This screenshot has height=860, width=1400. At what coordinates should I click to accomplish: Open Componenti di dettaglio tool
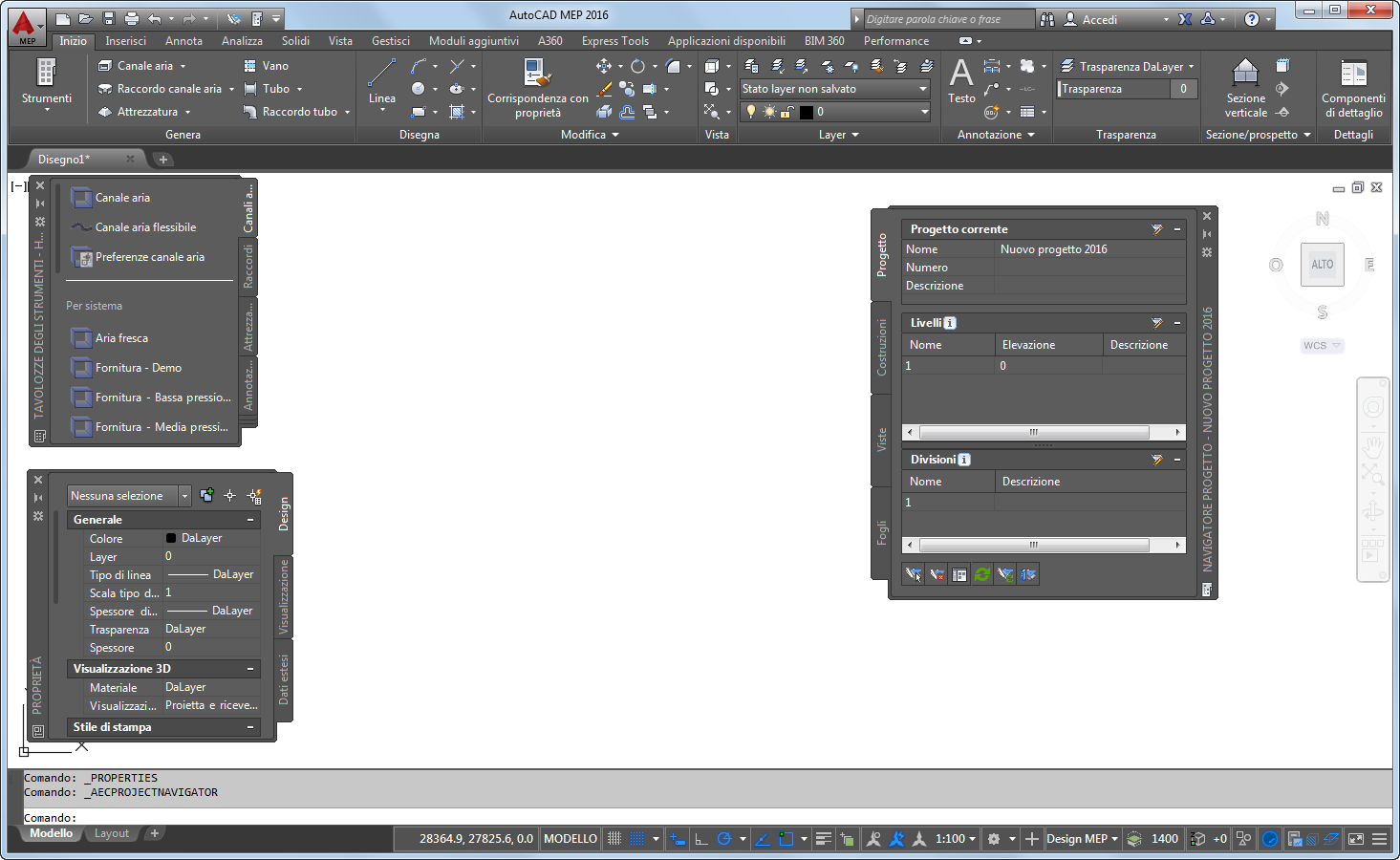1353,88
